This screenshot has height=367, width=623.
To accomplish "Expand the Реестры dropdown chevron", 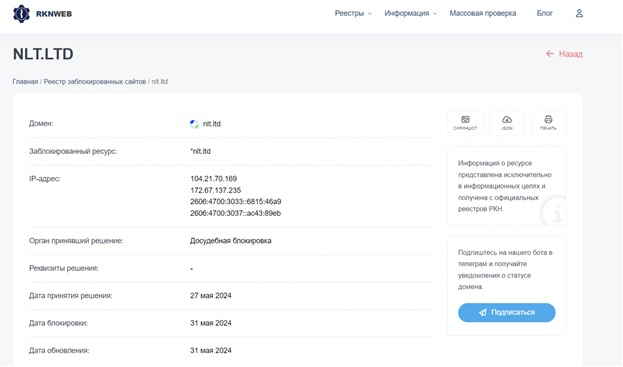I will (370, 14).
